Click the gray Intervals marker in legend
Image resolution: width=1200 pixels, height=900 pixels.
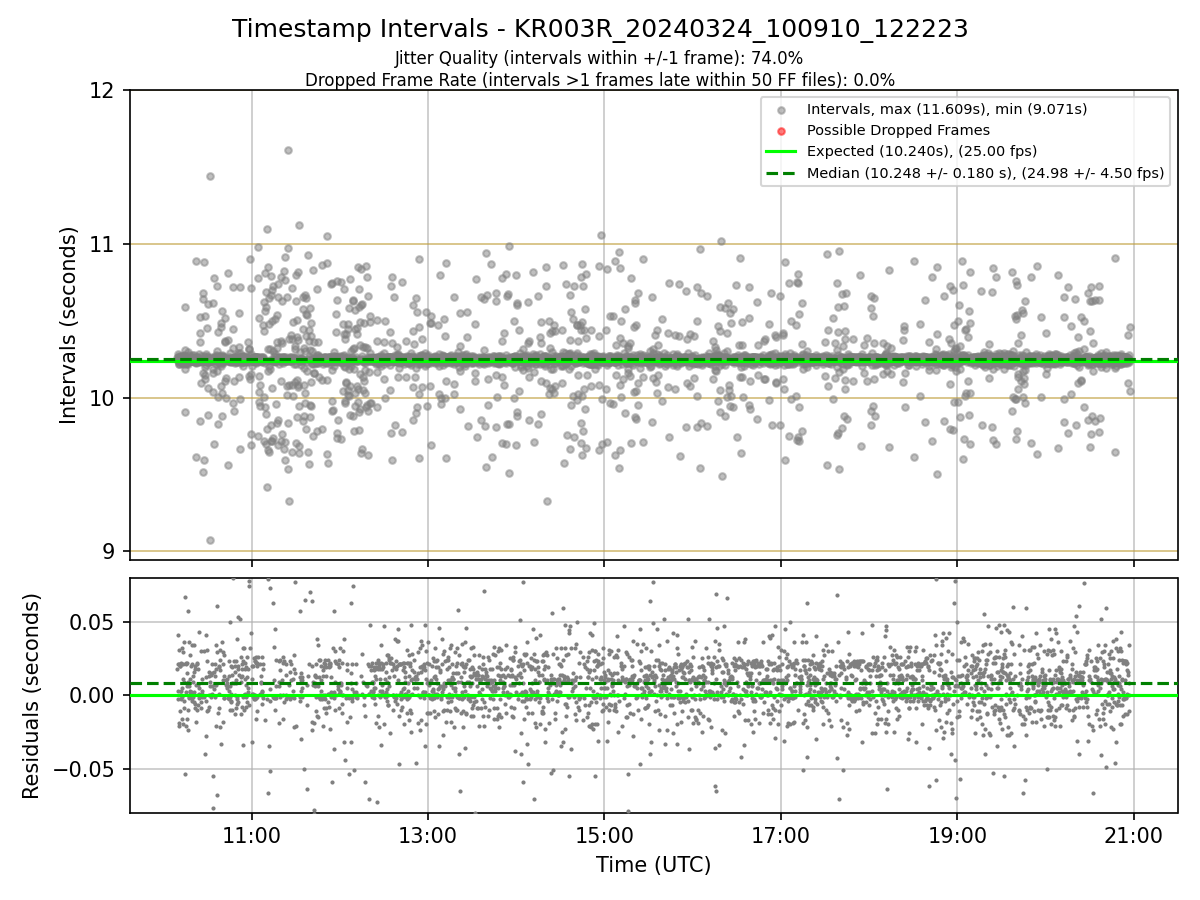coord(781,109)
